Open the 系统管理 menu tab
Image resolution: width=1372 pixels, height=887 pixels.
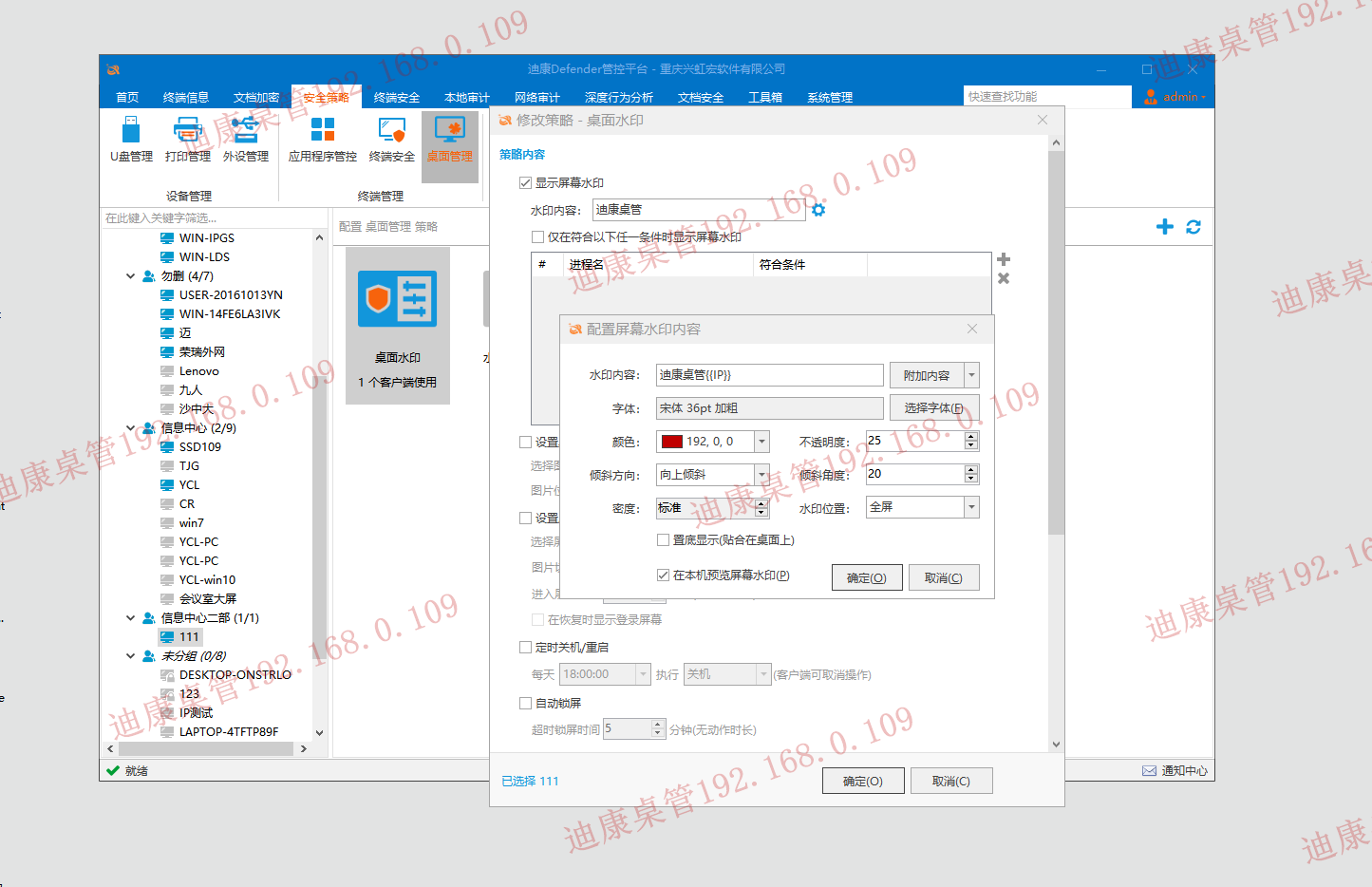click(x=830, y=97)
